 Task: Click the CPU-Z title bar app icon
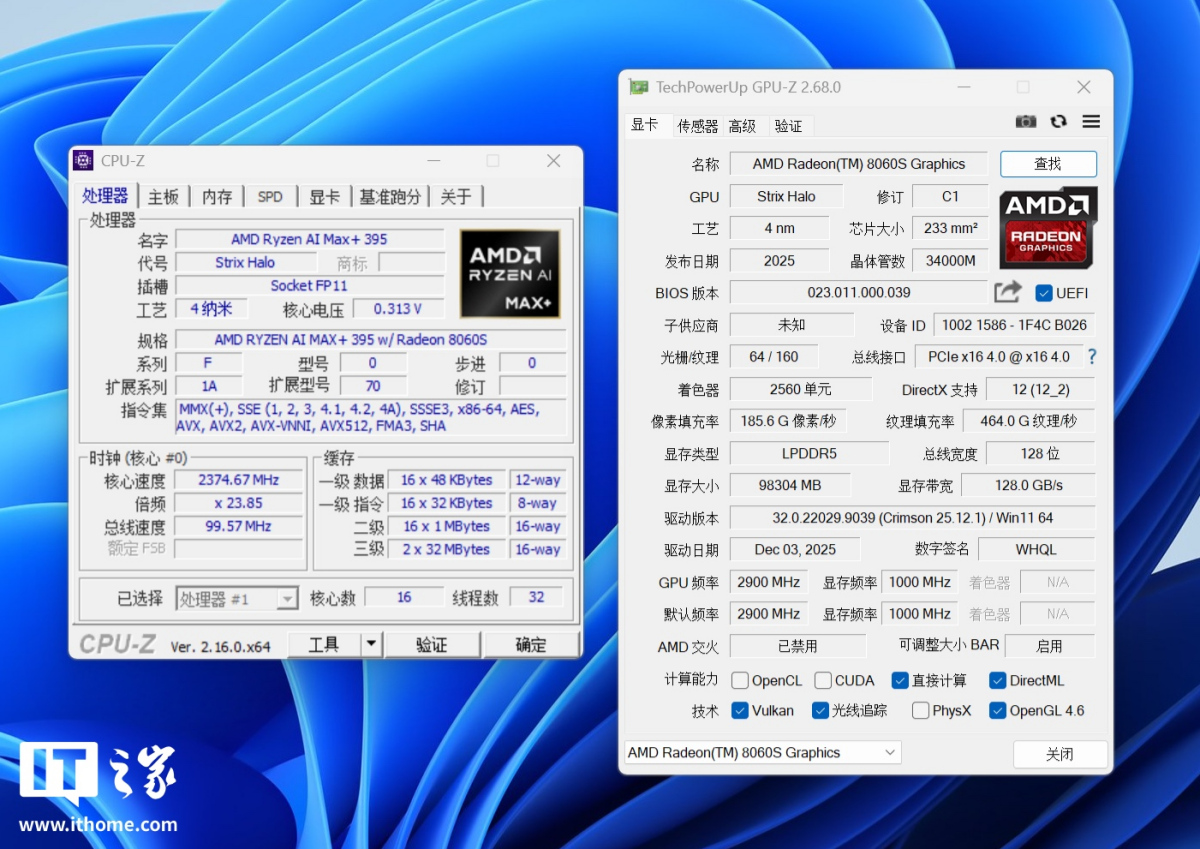point(84,161)
